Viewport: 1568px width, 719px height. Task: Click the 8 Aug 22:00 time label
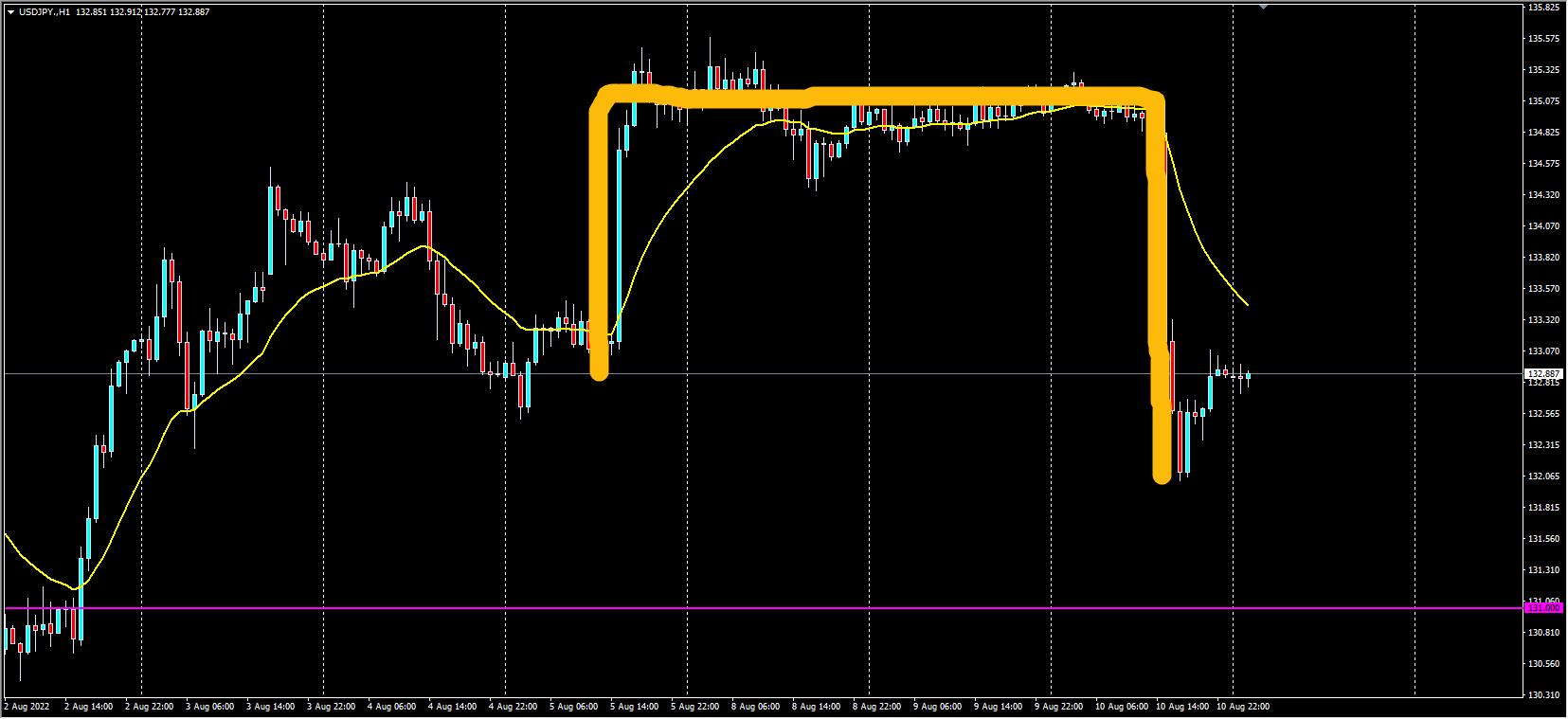tap(876, 707)
